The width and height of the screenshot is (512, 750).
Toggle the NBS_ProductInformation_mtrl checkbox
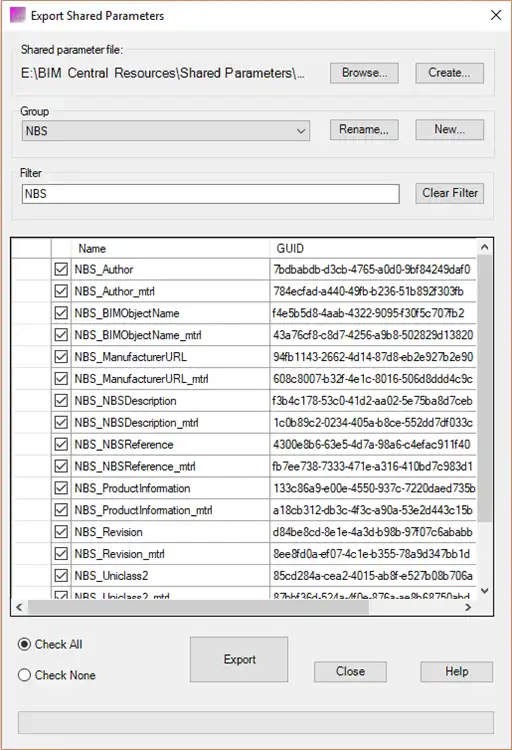click(x=61, y=510)
